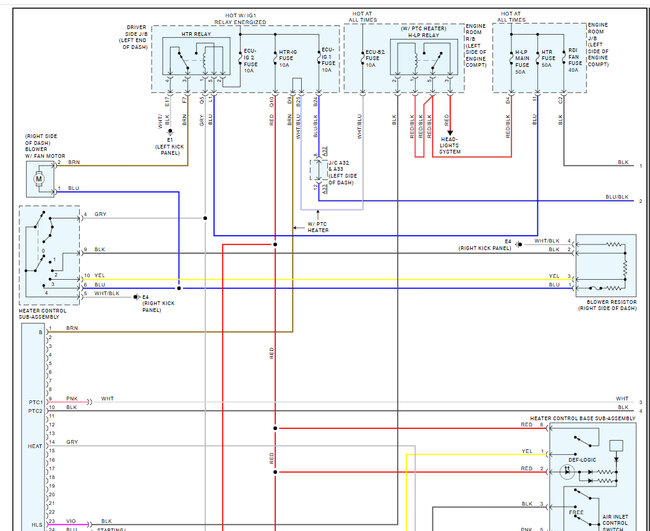
Task: Click the Heater Control Base Sub-Assembly title
Action: (x=582, y=419)
